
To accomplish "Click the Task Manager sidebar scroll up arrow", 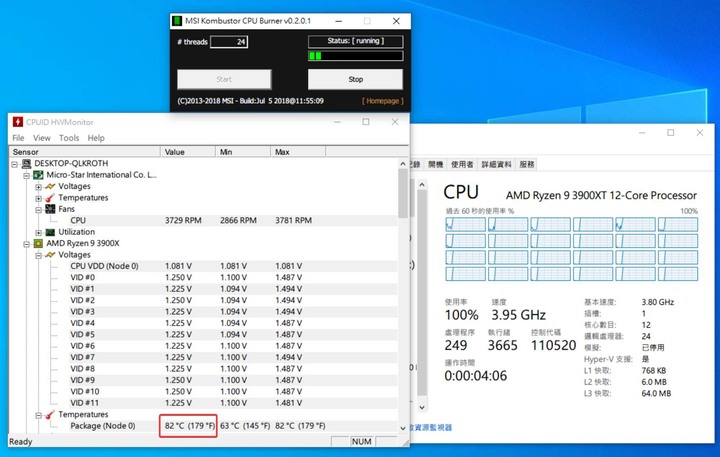I will [x=422, y=185].
